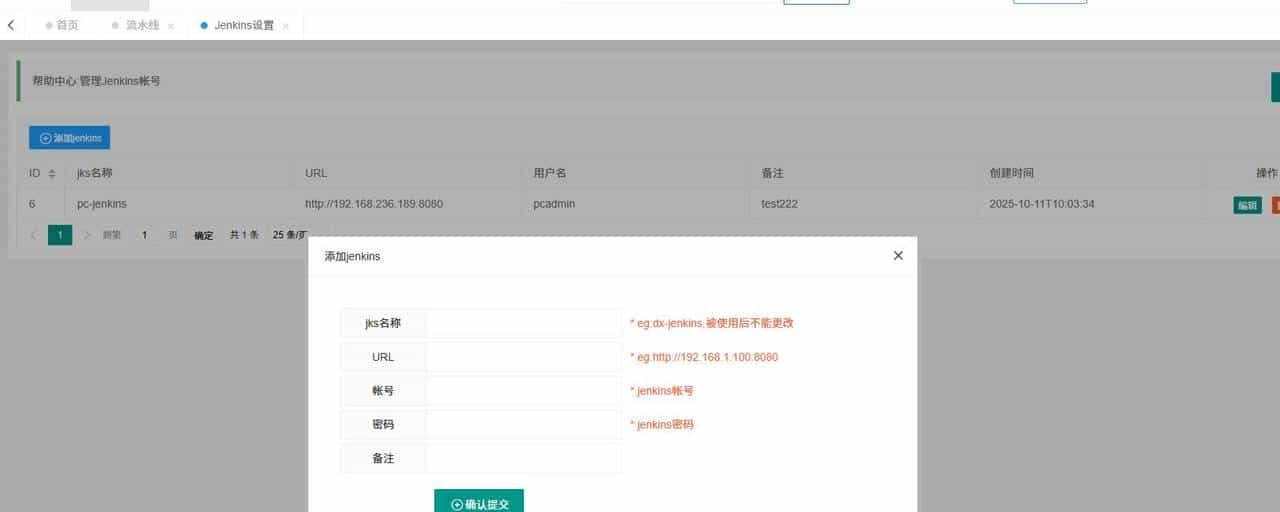Click the http://192.168.236.189:8080 URL cell
The width and height of the screenshot is (1280, 512).
pos(408,204)
